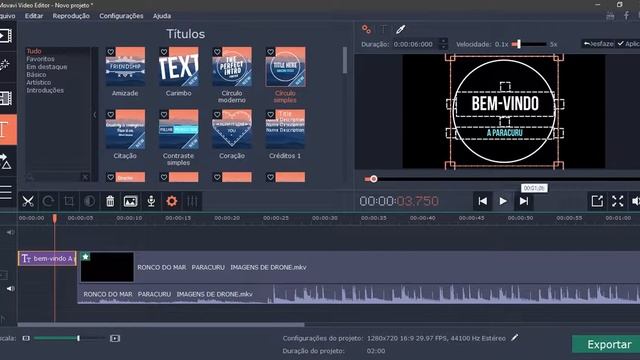Viewport: 640px width, 360px height.
Task: Open the Ajuda menu
Action: (x=162, y=16)
